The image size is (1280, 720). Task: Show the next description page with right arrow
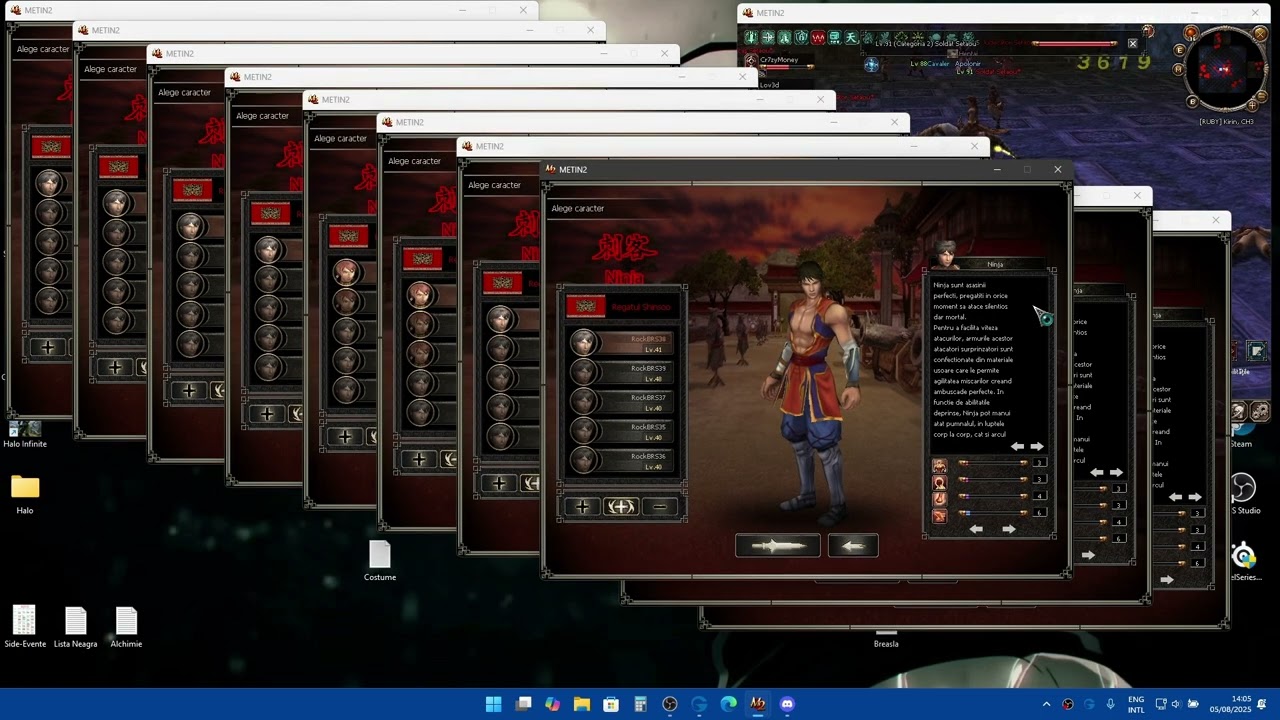coord(1037,446)
